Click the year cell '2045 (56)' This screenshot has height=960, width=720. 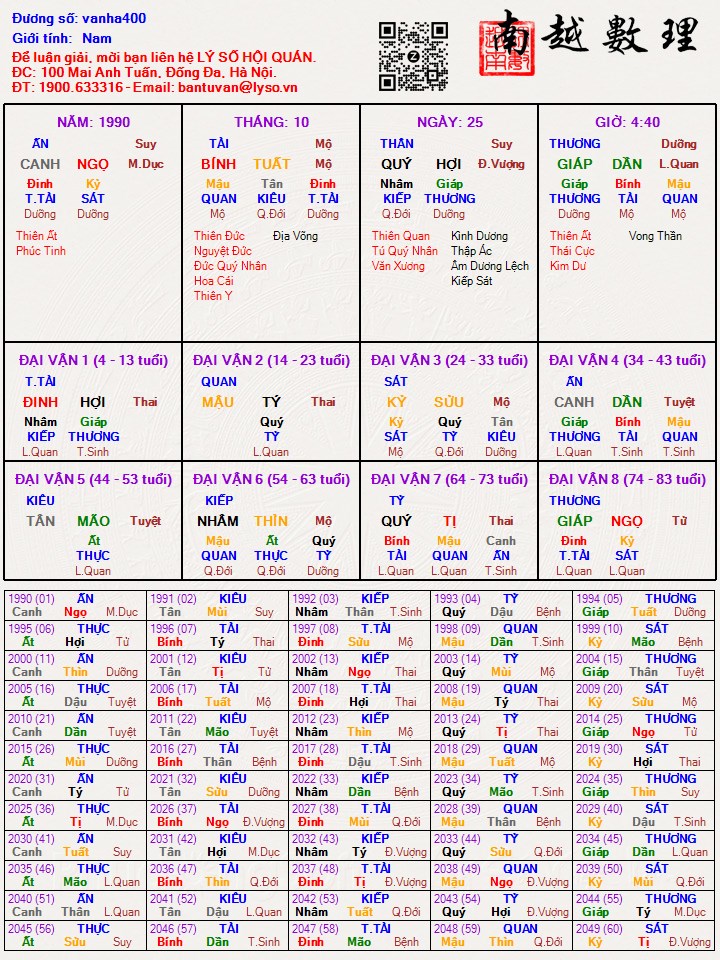(x=75, y=936)
